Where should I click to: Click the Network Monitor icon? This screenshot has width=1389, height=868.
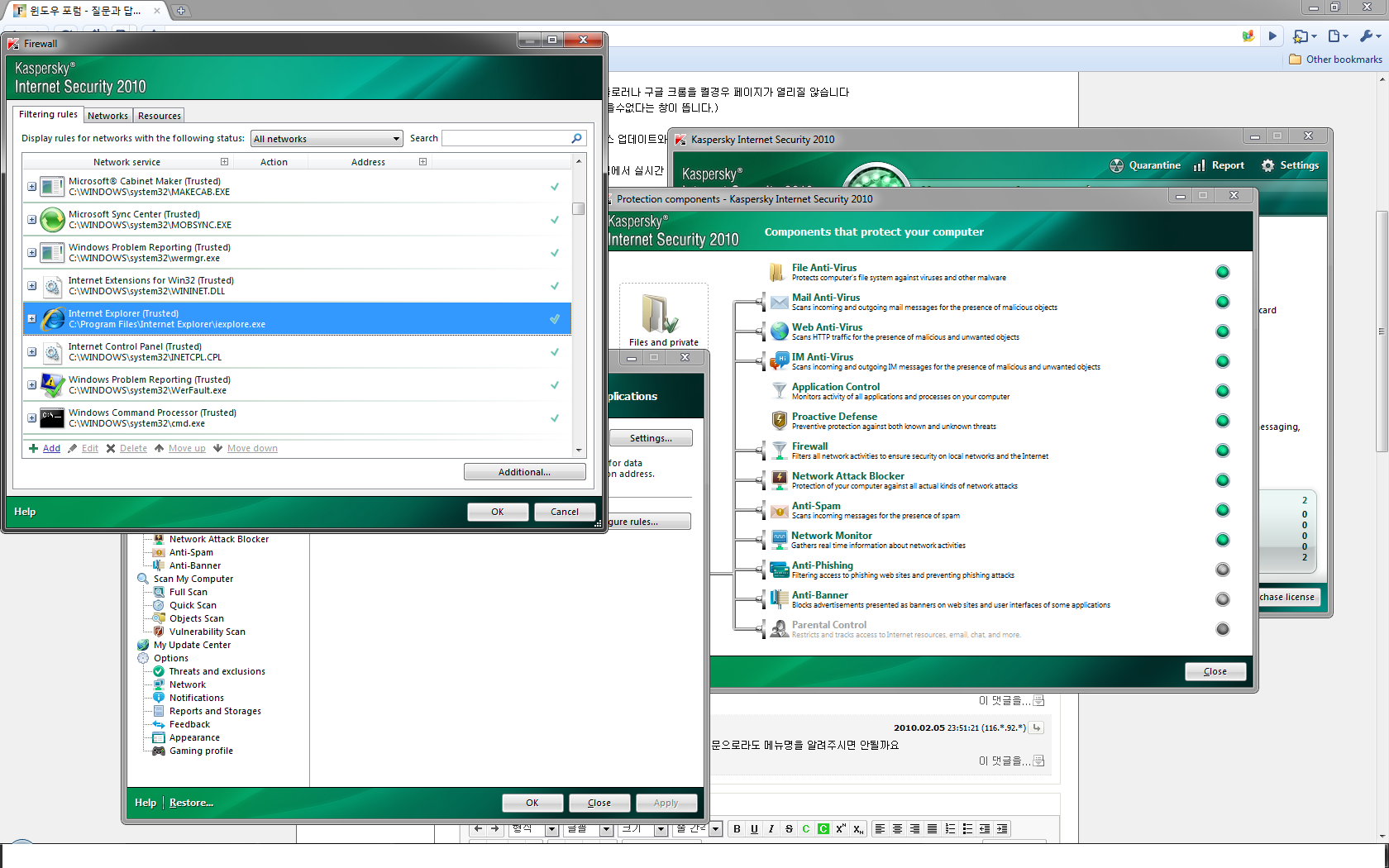[779, 539]
